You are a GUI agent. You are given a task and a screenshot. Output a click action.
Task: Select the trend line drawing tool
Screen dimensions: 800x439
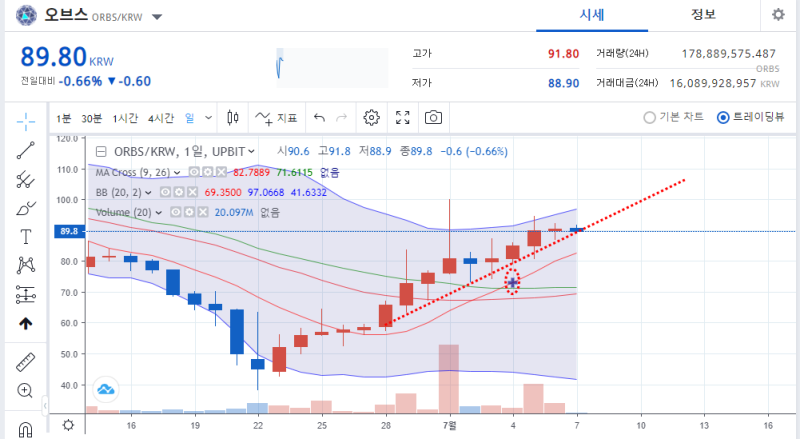coord(26,151)
